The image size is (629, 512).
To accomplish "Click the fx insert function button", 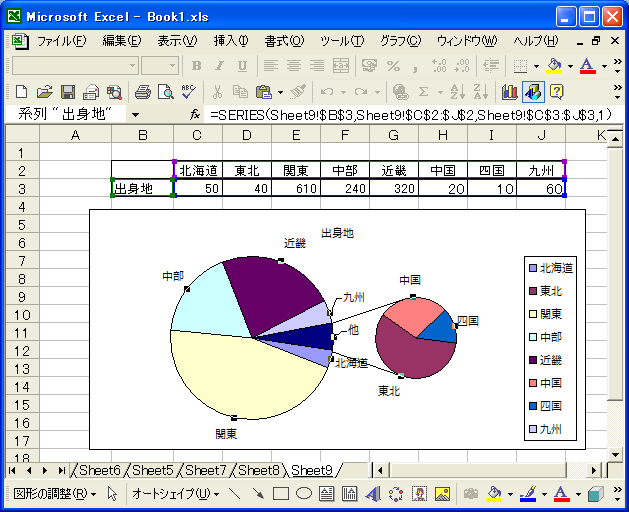I will point(195,115).
